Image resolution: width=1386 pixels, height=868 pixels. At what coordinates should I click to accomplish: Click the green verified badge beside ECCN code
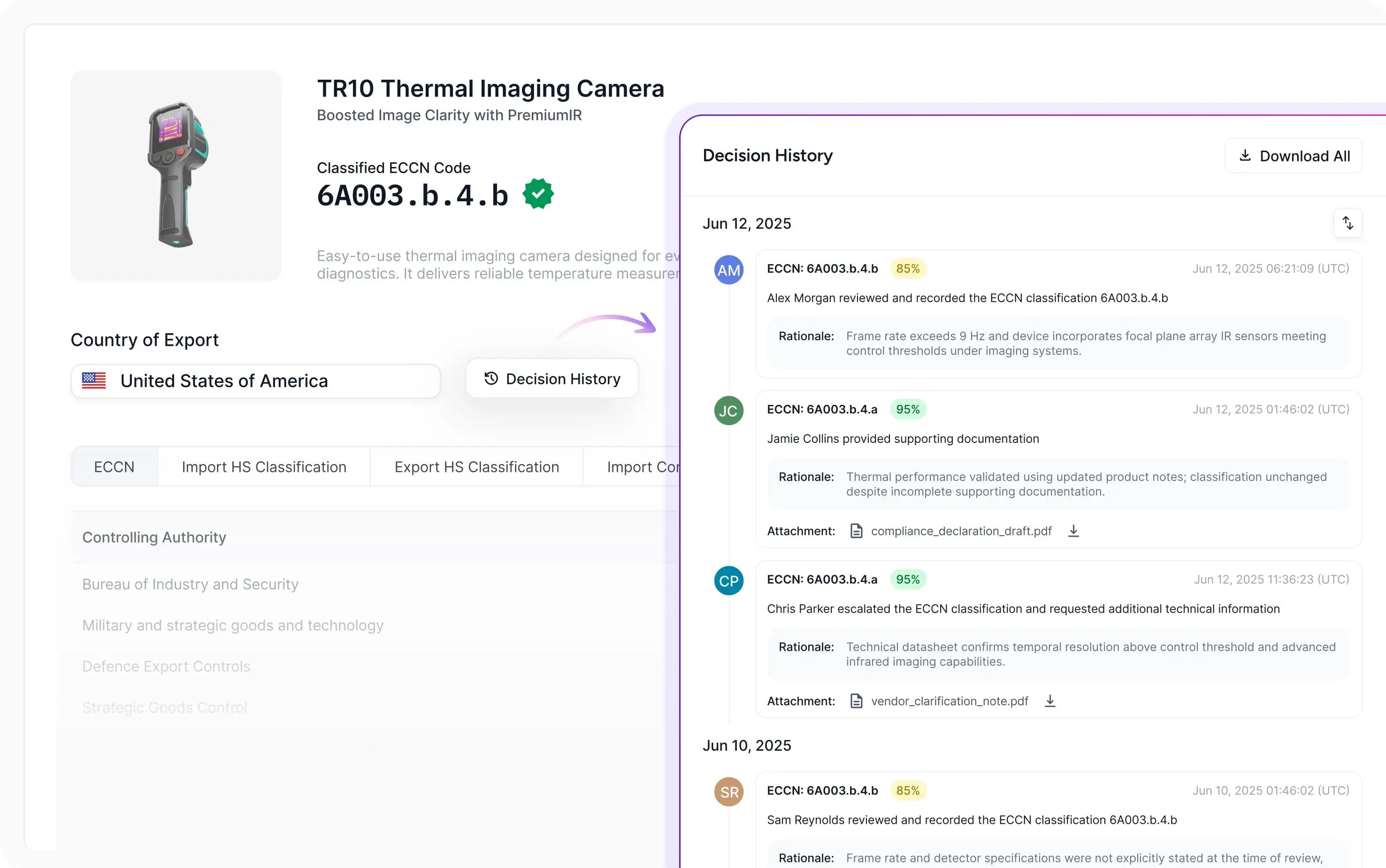(538, 194)
